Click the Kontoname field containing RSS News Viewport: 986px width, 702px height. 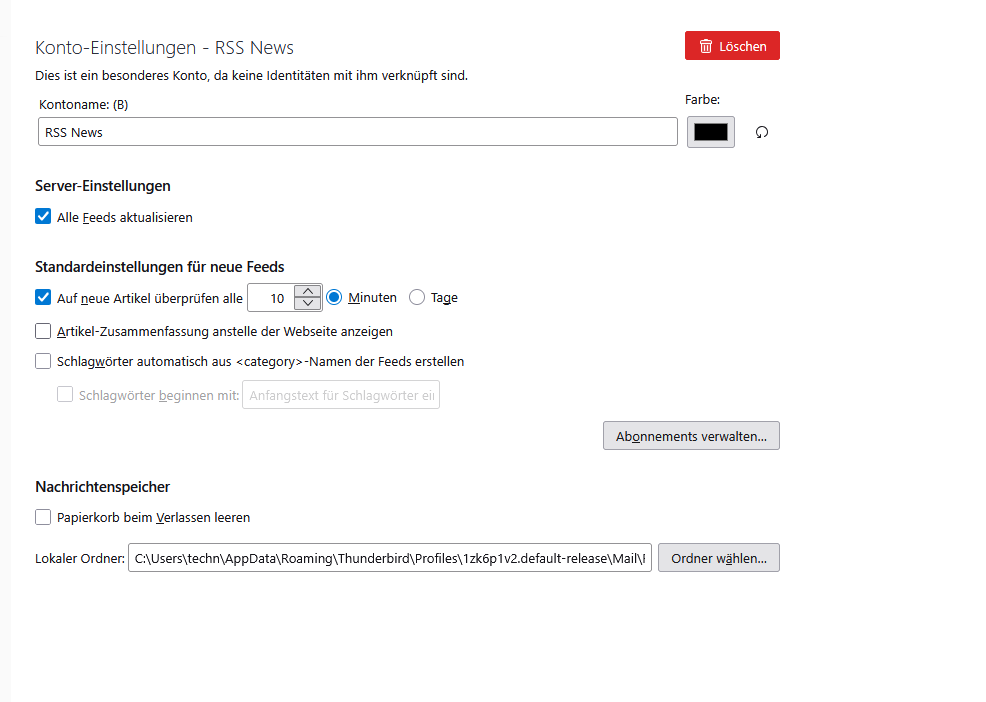[x=358, y=131]
